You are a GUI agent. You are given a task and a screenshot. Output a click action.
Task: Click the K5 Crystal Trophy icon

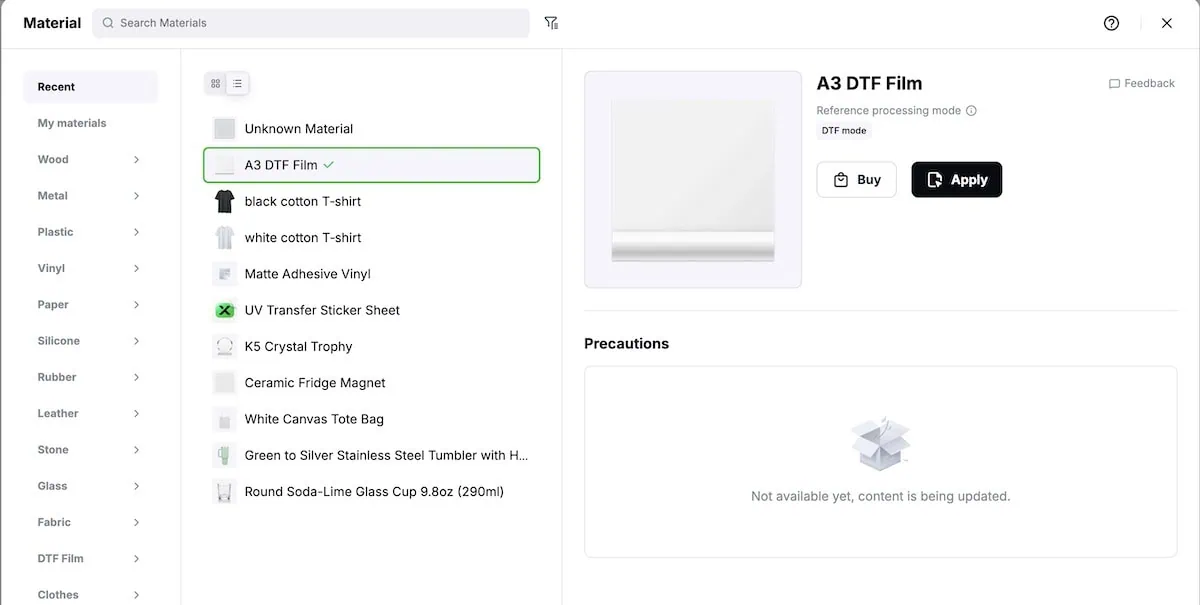click(224, 347)
